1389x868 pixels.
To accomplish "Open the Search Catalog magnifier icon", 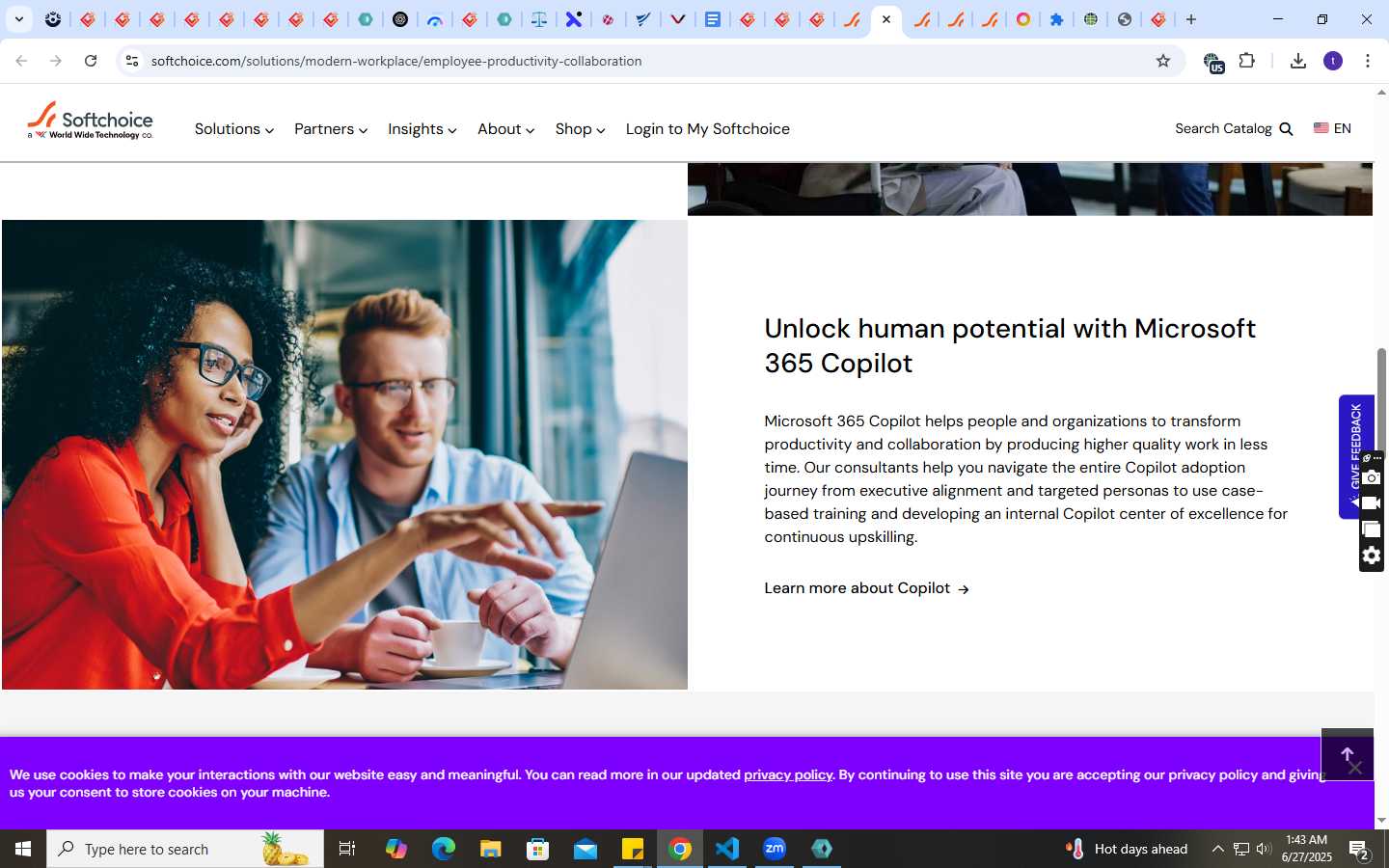I will click(1286, 129).
